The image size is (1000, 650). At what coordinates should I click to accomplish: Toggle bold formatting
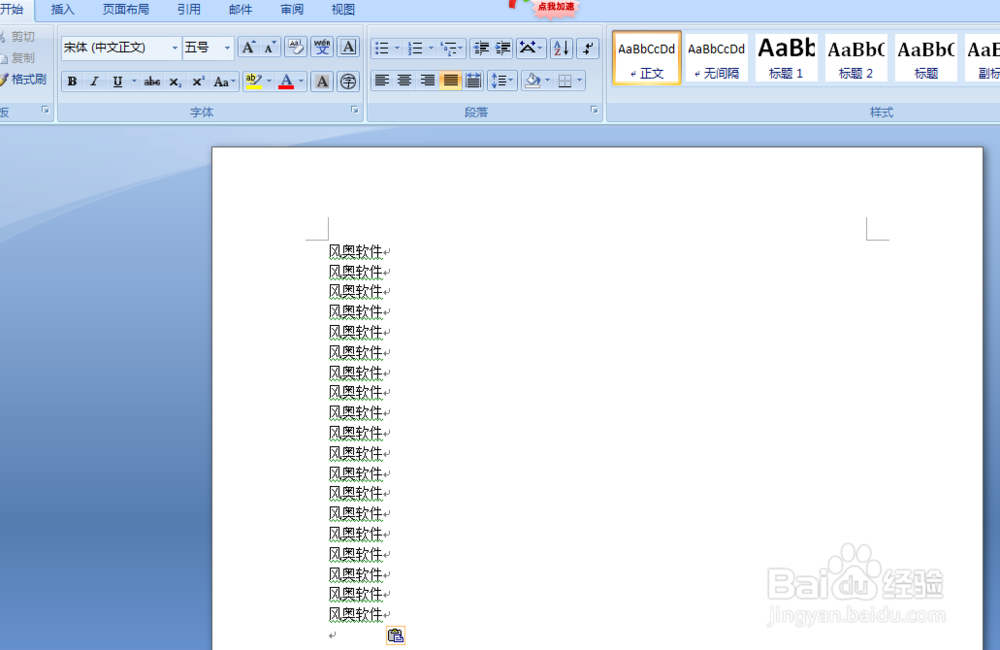72,82
